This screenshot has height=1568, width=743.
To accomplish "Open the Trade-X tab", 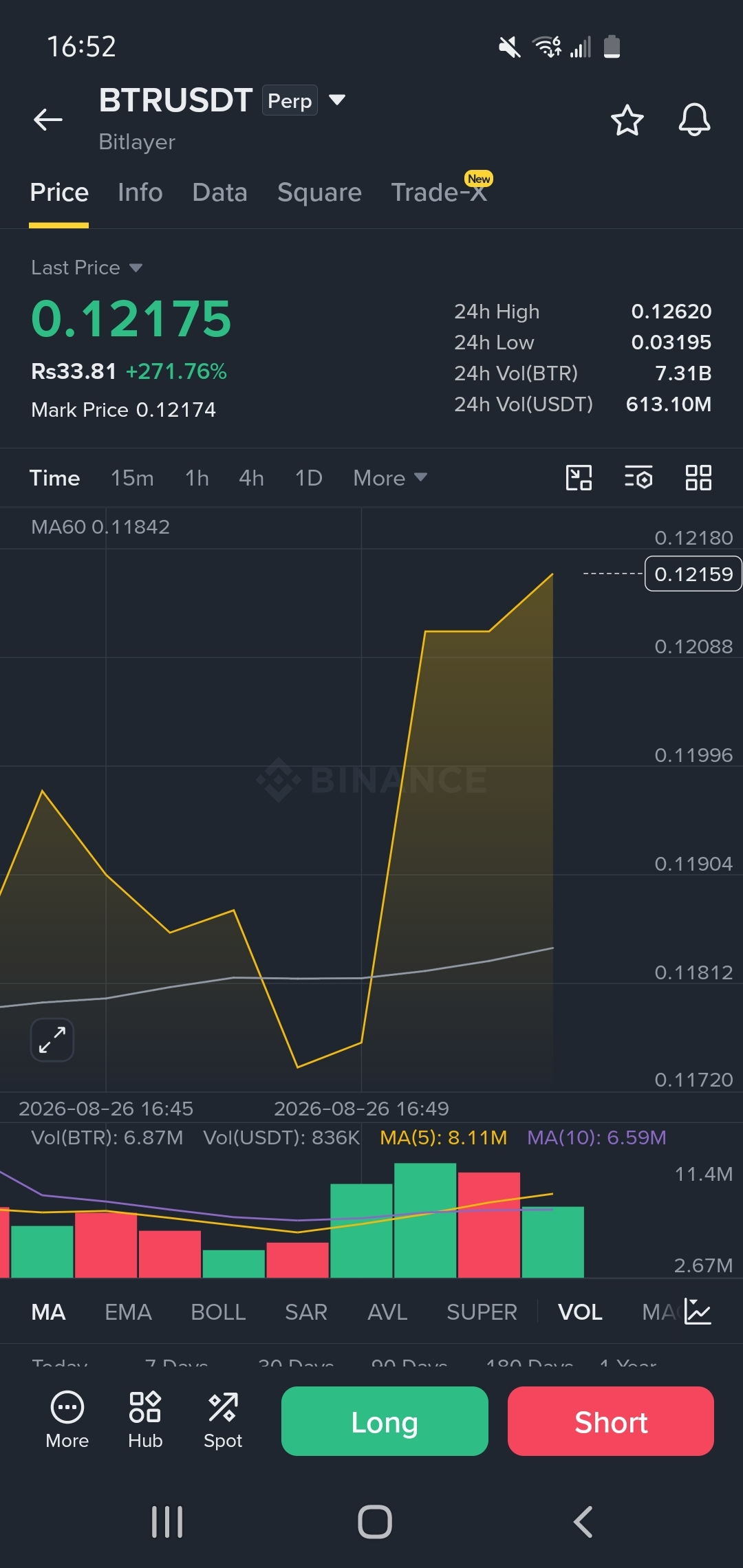I will [440, 193].
